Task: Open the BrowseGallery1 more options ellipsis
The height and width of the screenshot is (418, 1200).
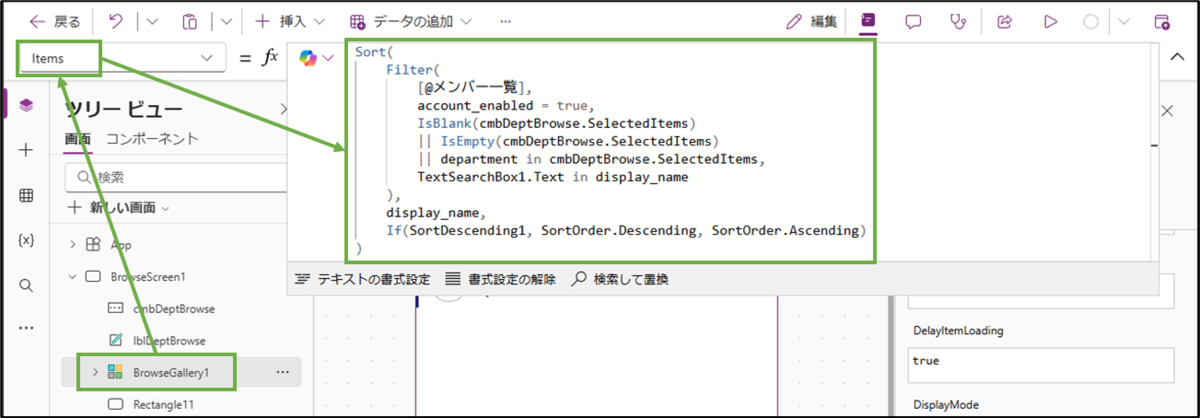Action: point(282,372)
